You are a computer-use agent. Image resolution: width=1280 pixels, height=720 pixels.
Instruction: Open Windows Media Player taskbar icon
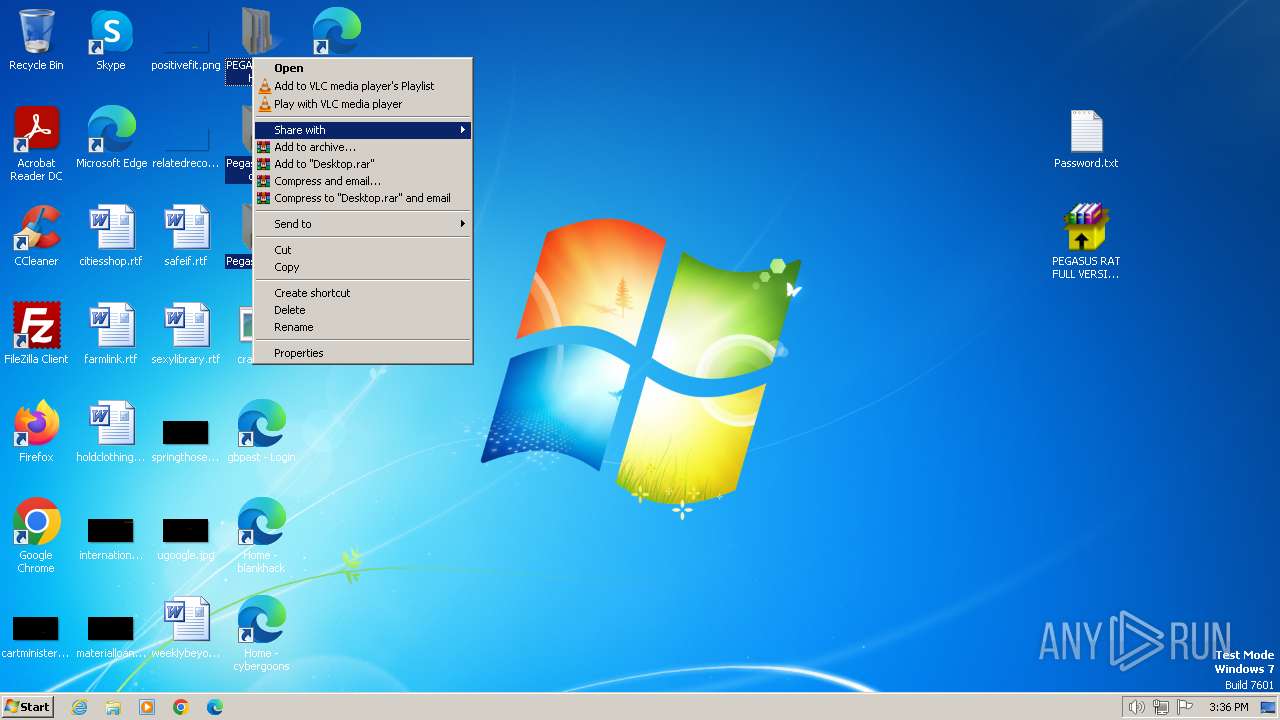[x=147, y=707]
